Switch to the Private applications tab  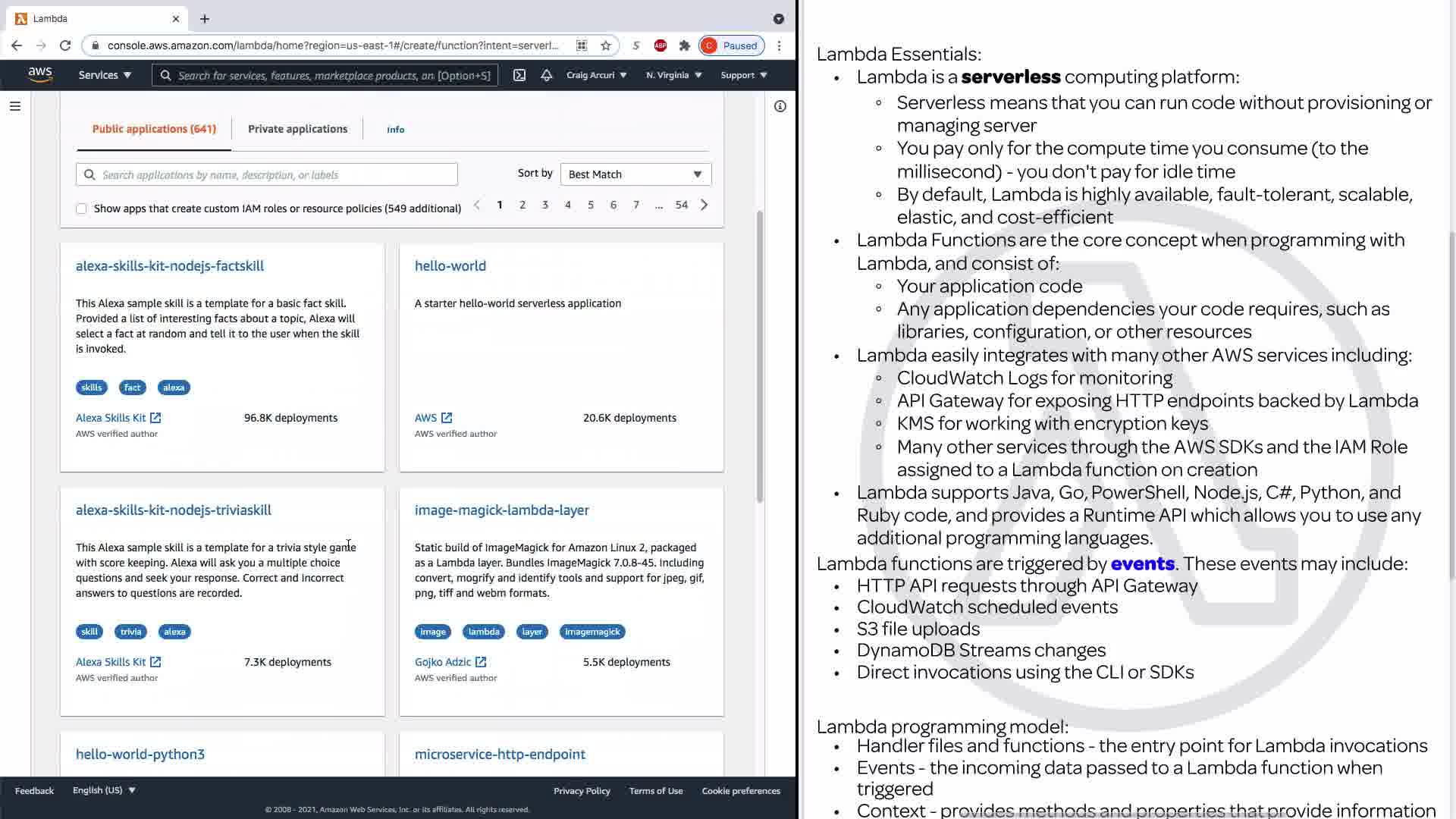[x=297, y=129]
